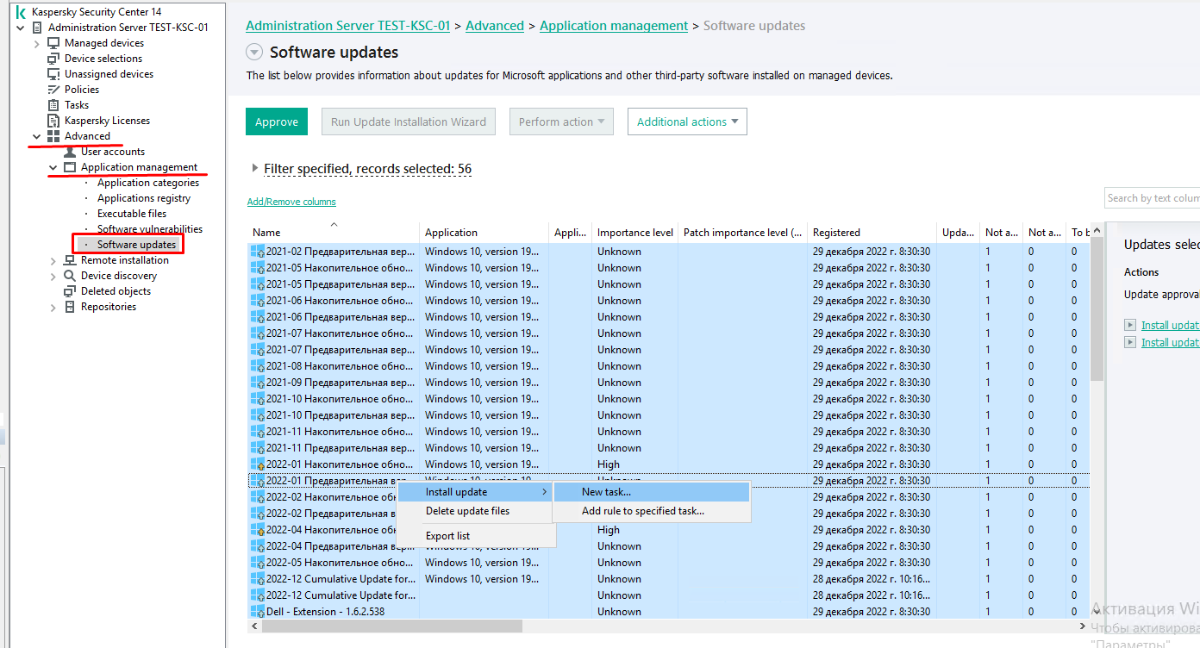Open the Add/Remove columns link
This screenshot has width=1200, height=648.
pos(291,202)
